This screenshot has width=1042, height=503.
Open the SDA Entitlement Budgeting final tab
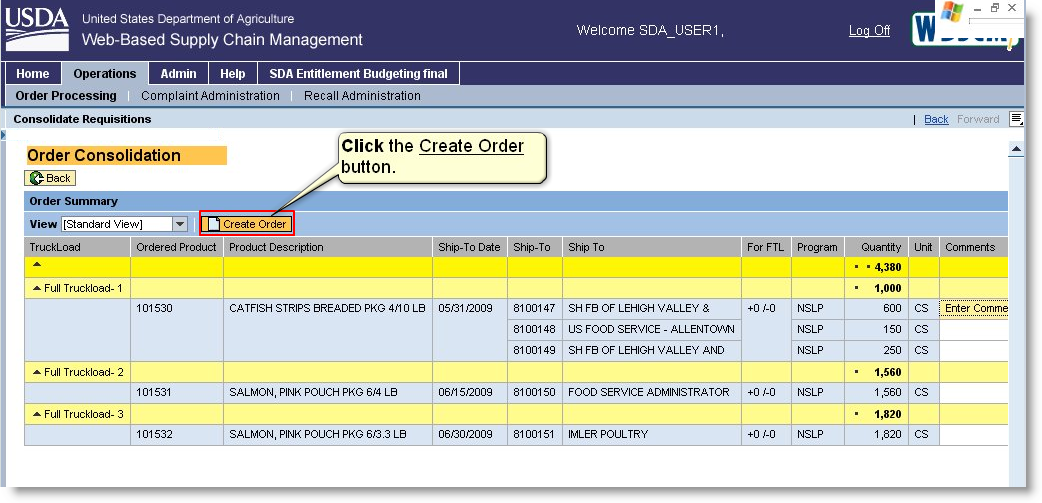[359, 74]
